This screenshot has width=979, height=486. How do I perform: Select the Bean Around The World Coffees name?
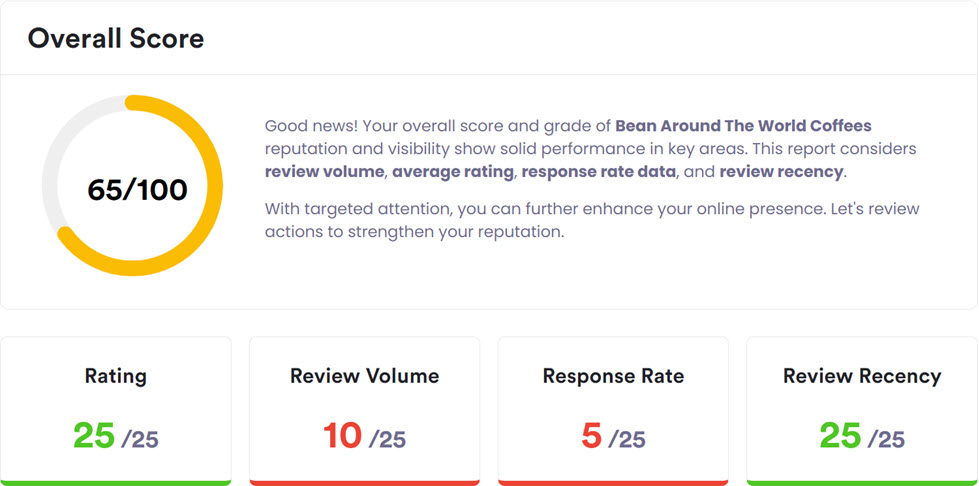click(x=743, y=126)
